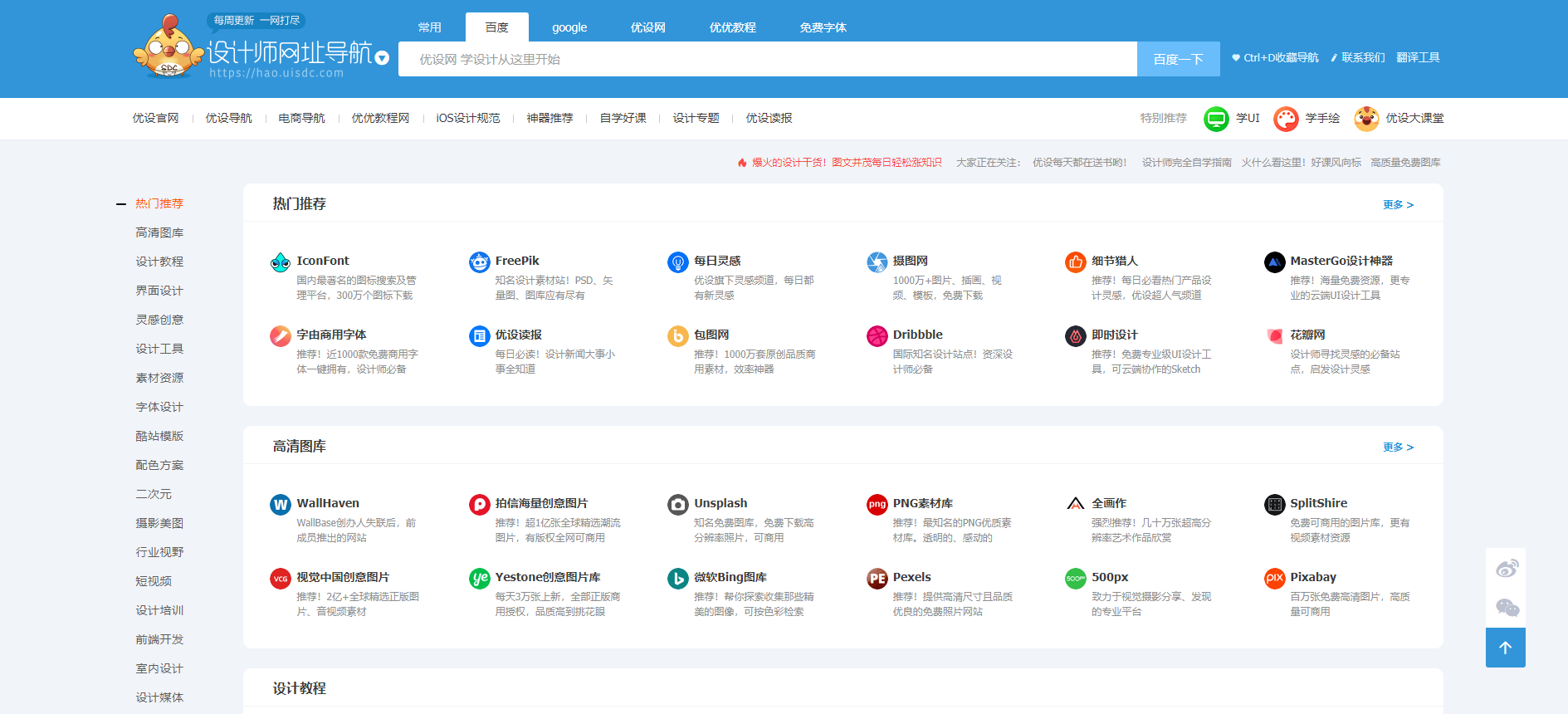Click the WeChat floating icon
The width and height of the screenshot is (1568, 714).
coord(1507,609)
